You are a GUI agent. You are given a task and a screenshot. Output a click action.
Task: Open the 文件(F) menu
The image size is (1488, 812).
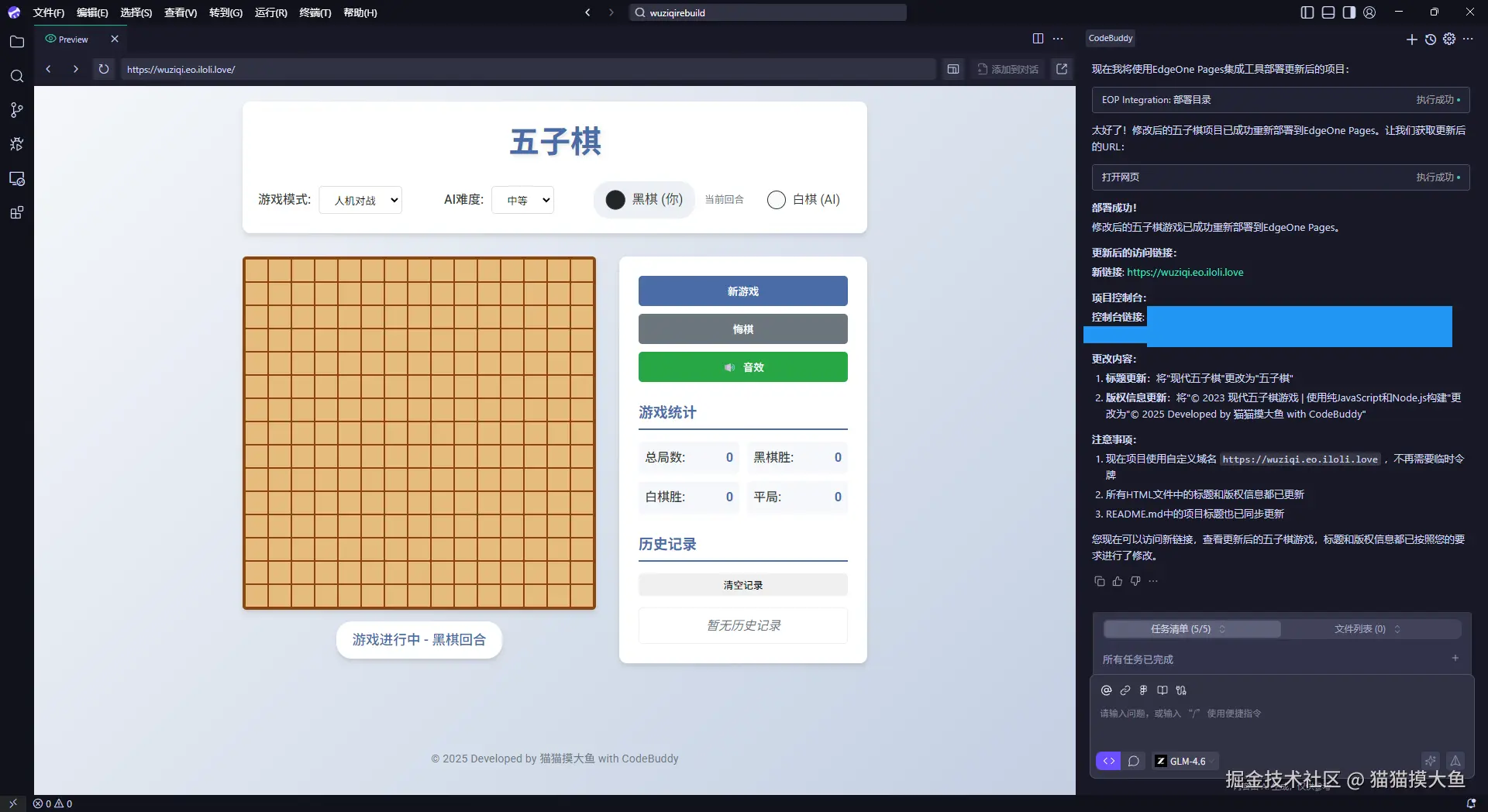pyautogui.click(x=49, y=12)
